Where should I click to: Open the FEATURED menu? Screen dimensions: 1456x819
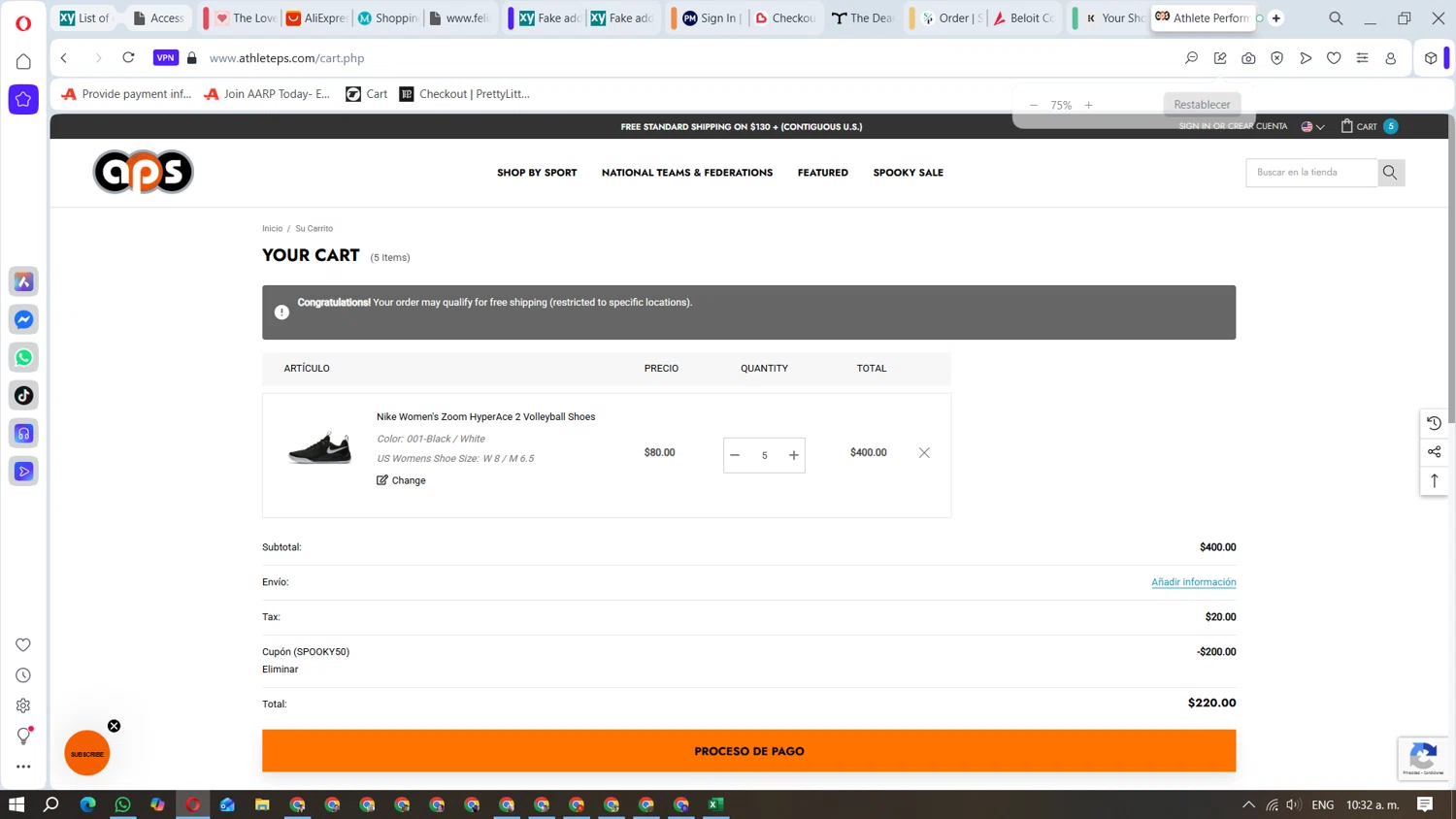pyautogui.click(x=823, y=173)
